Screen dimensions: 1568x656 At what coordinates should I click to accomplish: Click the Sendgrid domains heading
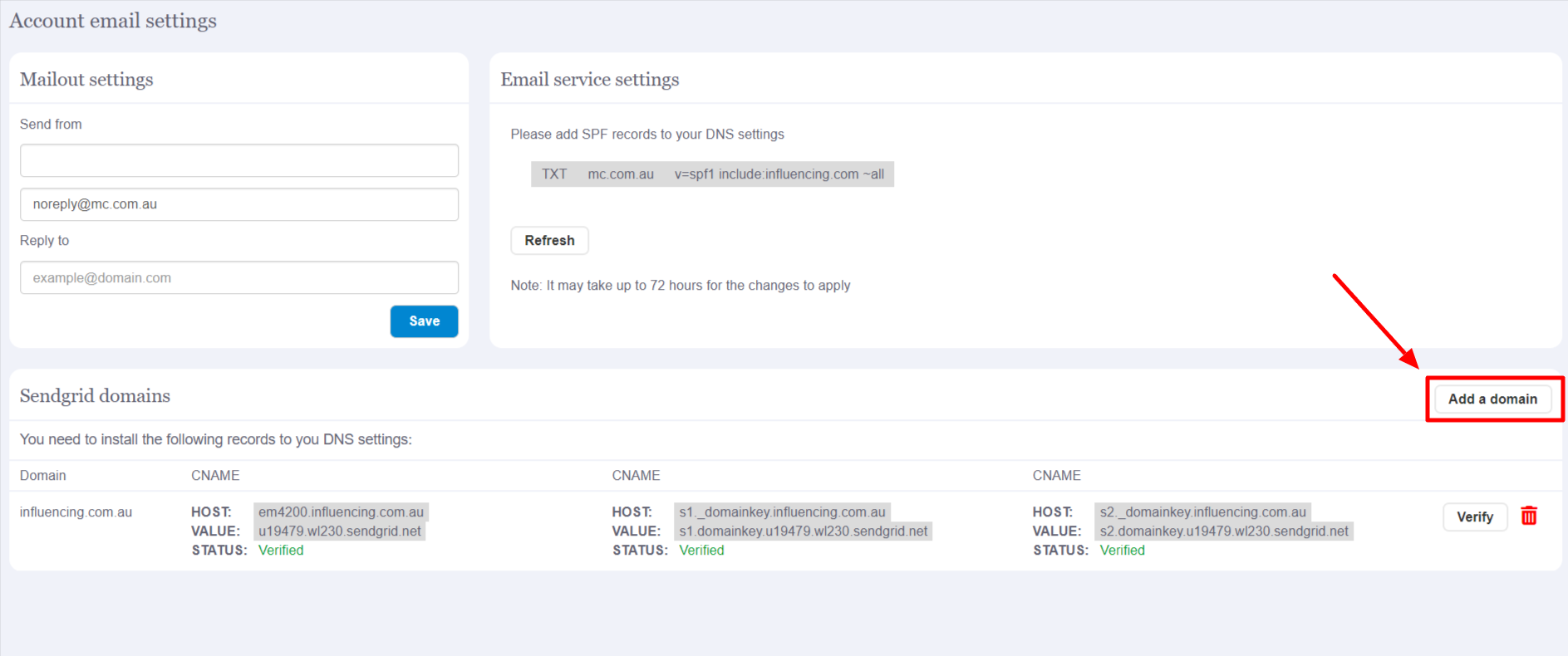pyautogui.click(x=95, y=396)
